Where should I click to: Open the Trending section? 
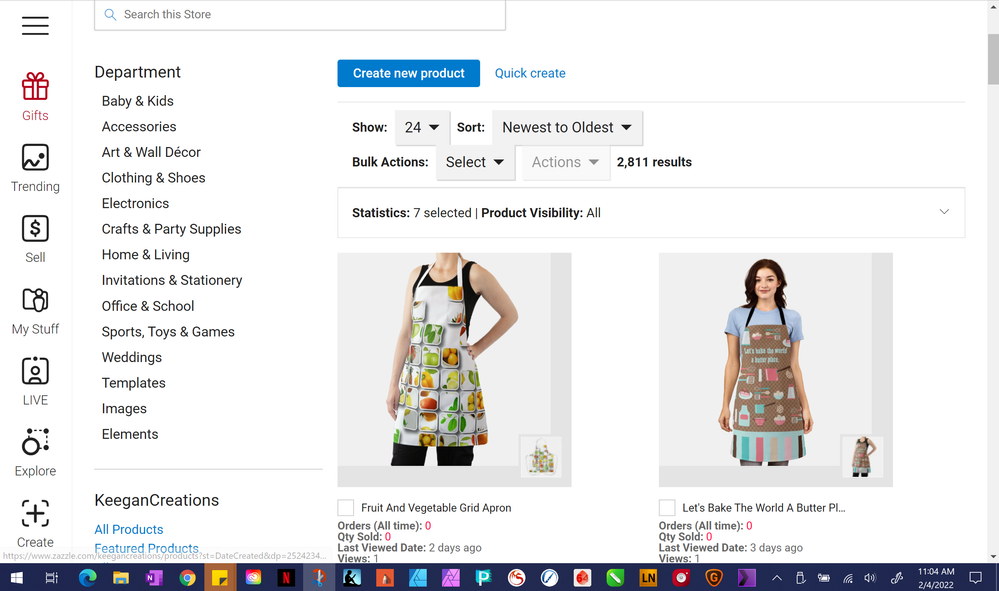(x=35, y=168)
